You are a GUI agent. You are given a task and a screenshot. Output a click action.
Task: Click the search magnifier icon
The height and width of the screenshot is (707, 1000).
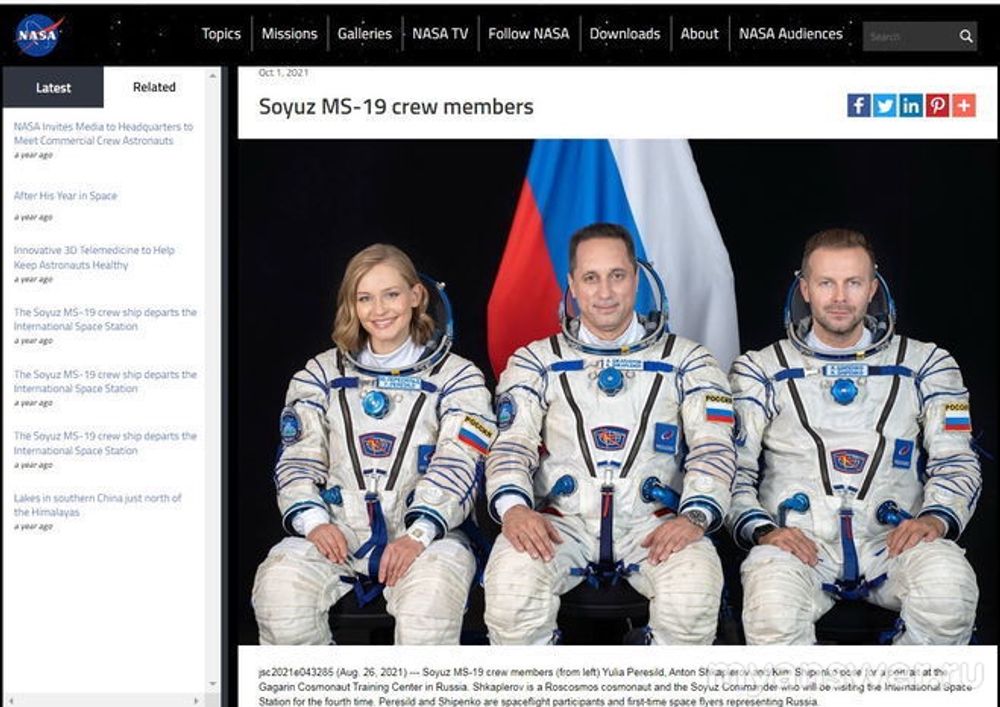(965, 37)
